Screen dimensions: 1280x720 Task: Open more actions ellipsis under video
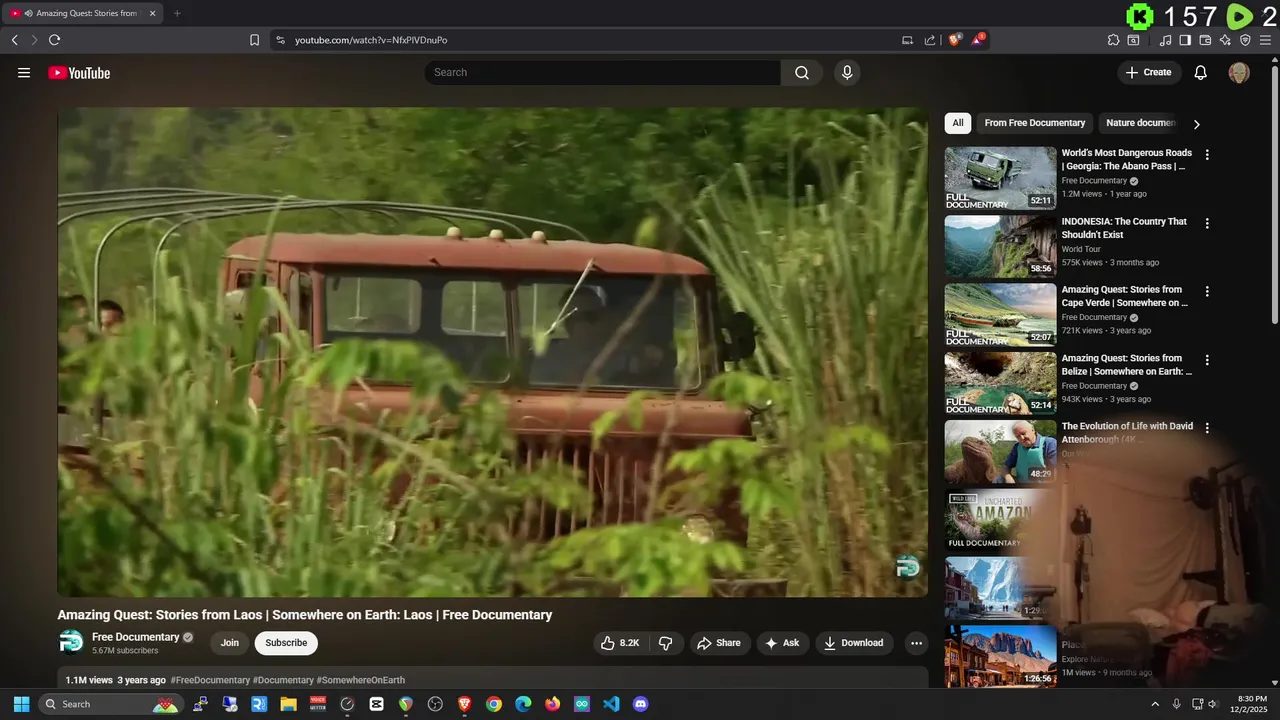(x=916, y=643)
